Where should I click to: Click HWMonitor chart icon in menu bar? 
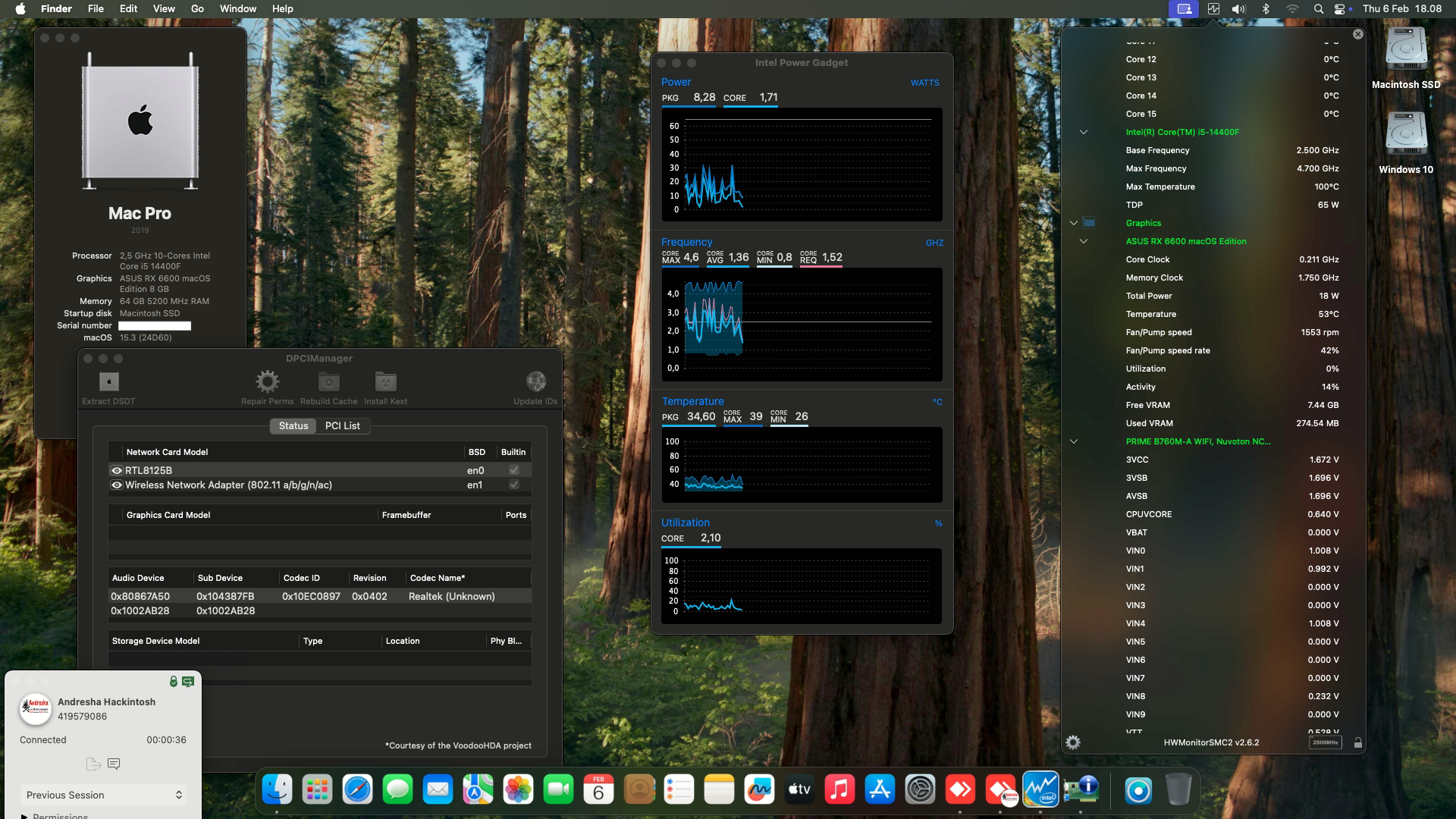point(1213,9)
